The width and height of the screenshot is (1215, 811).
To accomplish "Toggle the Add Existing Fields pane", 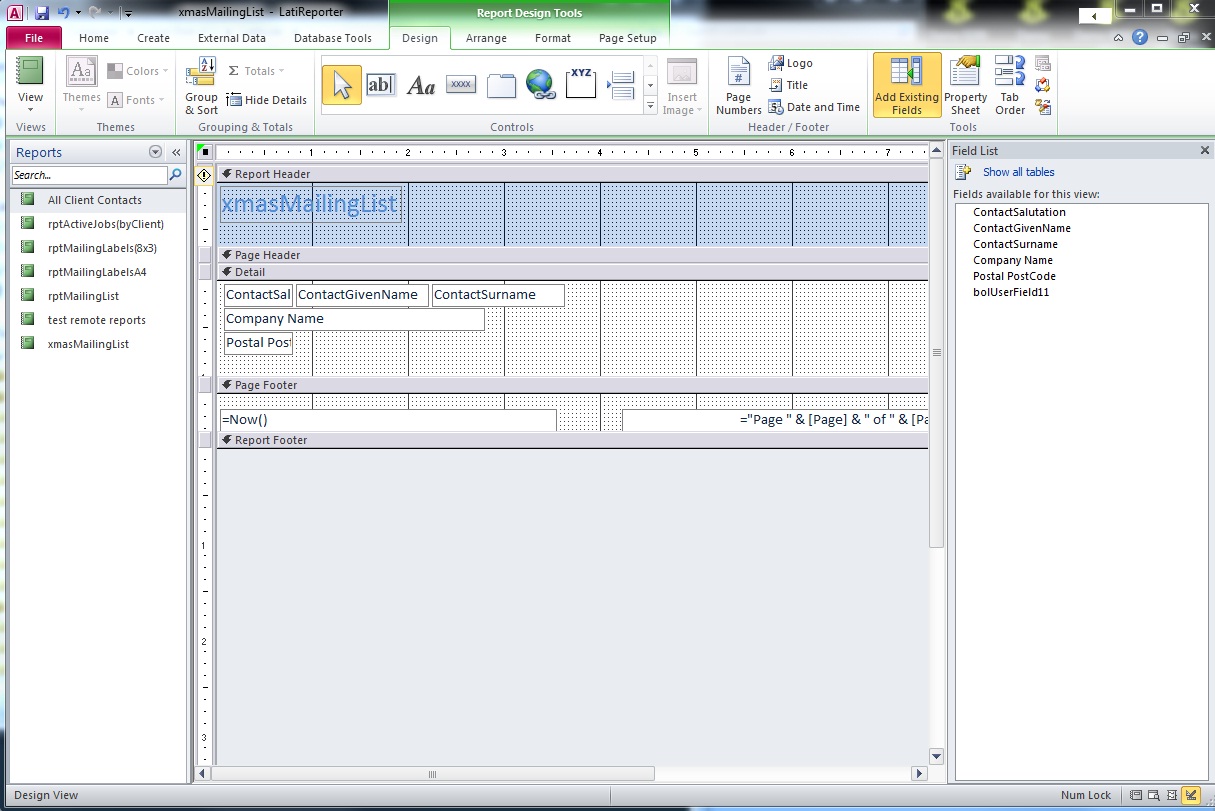I will pyautogui.click(x=907, y=86).
